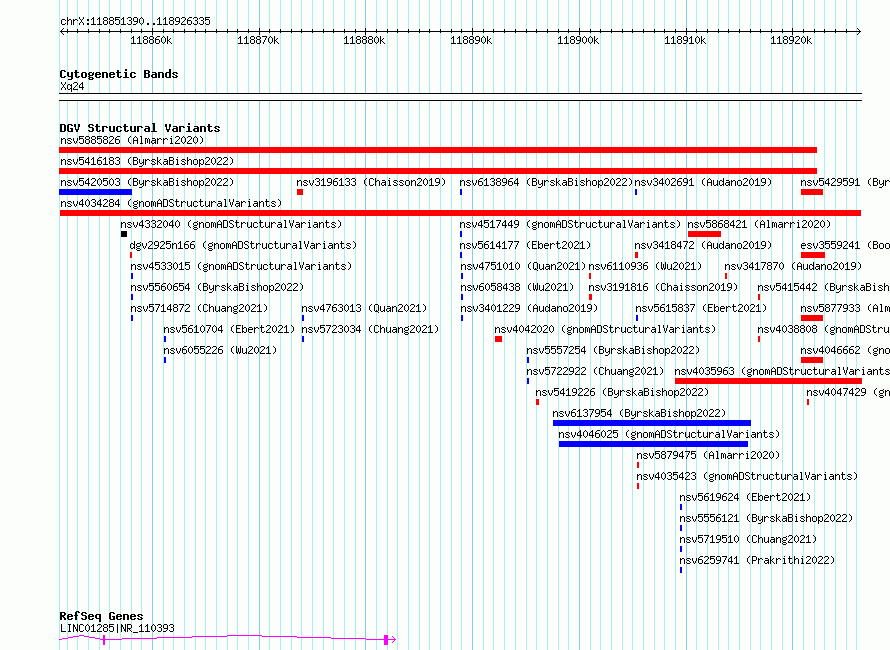890x650 pixels.
Task: Select the blue bar under nsv5420503
Action: click(x=95, y=192)
